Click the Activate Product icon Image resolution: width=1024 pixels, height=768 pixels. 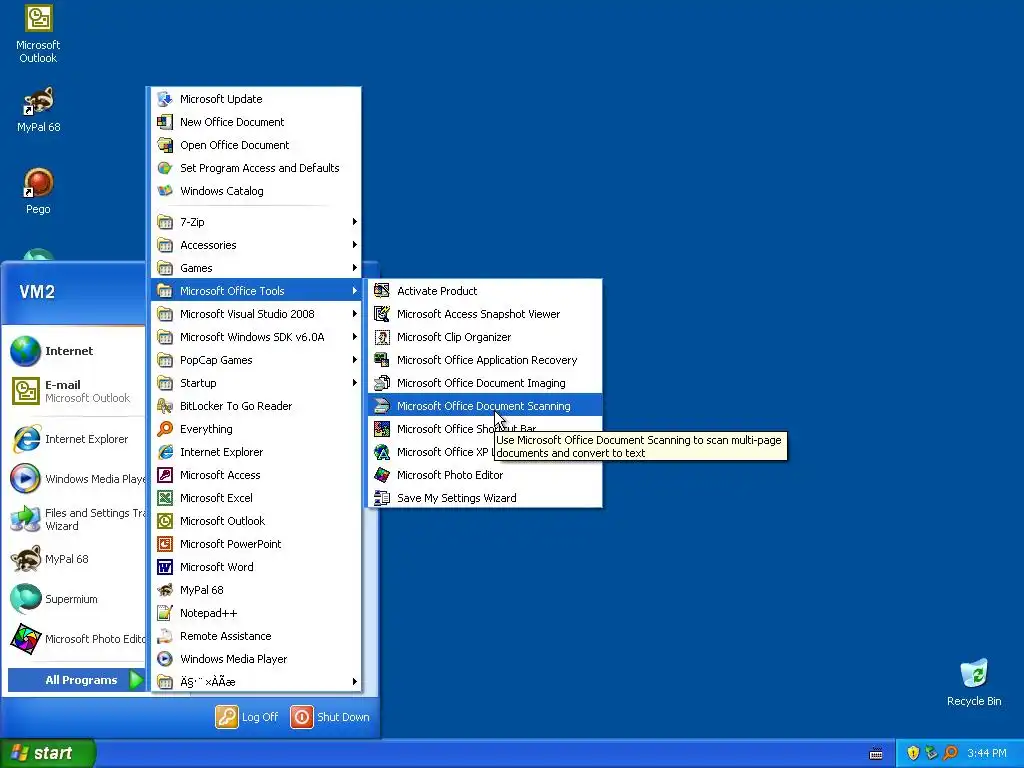382,291
